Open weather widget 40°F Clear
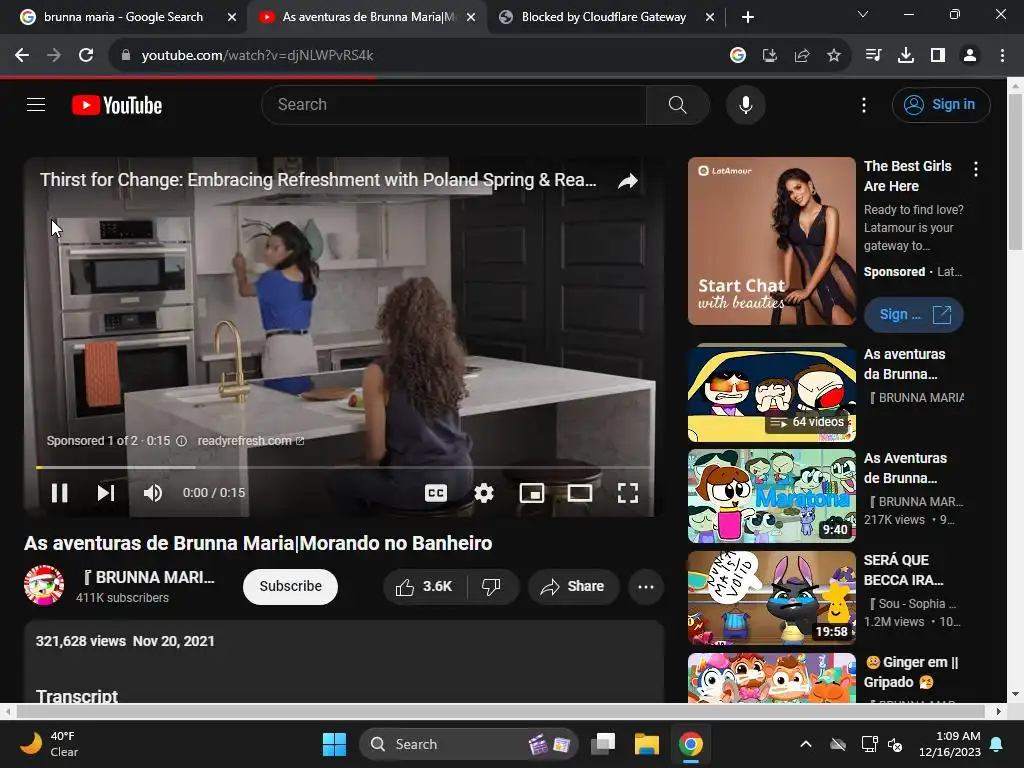Viewport: 1024px width, 768px height. [49, 744]
